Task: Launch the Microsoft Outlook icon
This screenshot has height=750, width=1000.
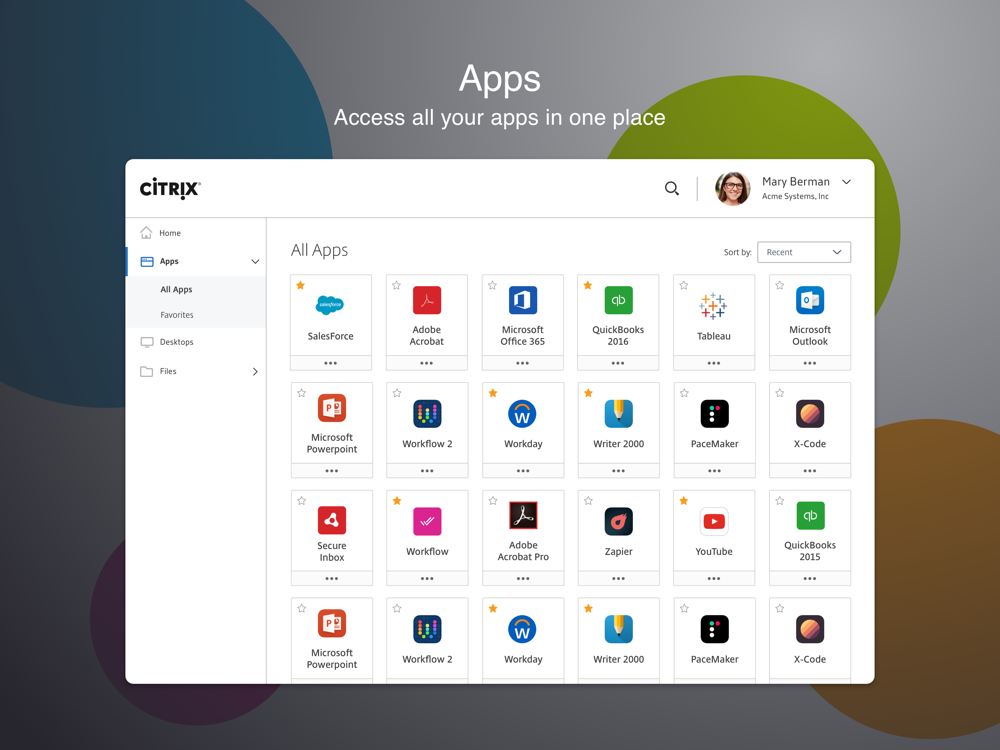Action: click(810, 300)
